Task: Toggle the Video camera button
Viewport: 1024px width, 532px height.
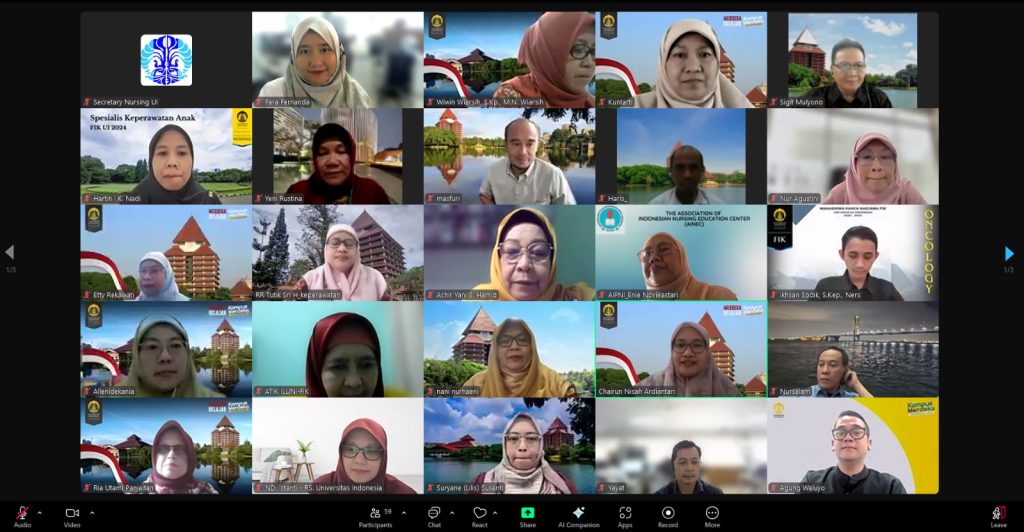Action: (x=72, y=512)
